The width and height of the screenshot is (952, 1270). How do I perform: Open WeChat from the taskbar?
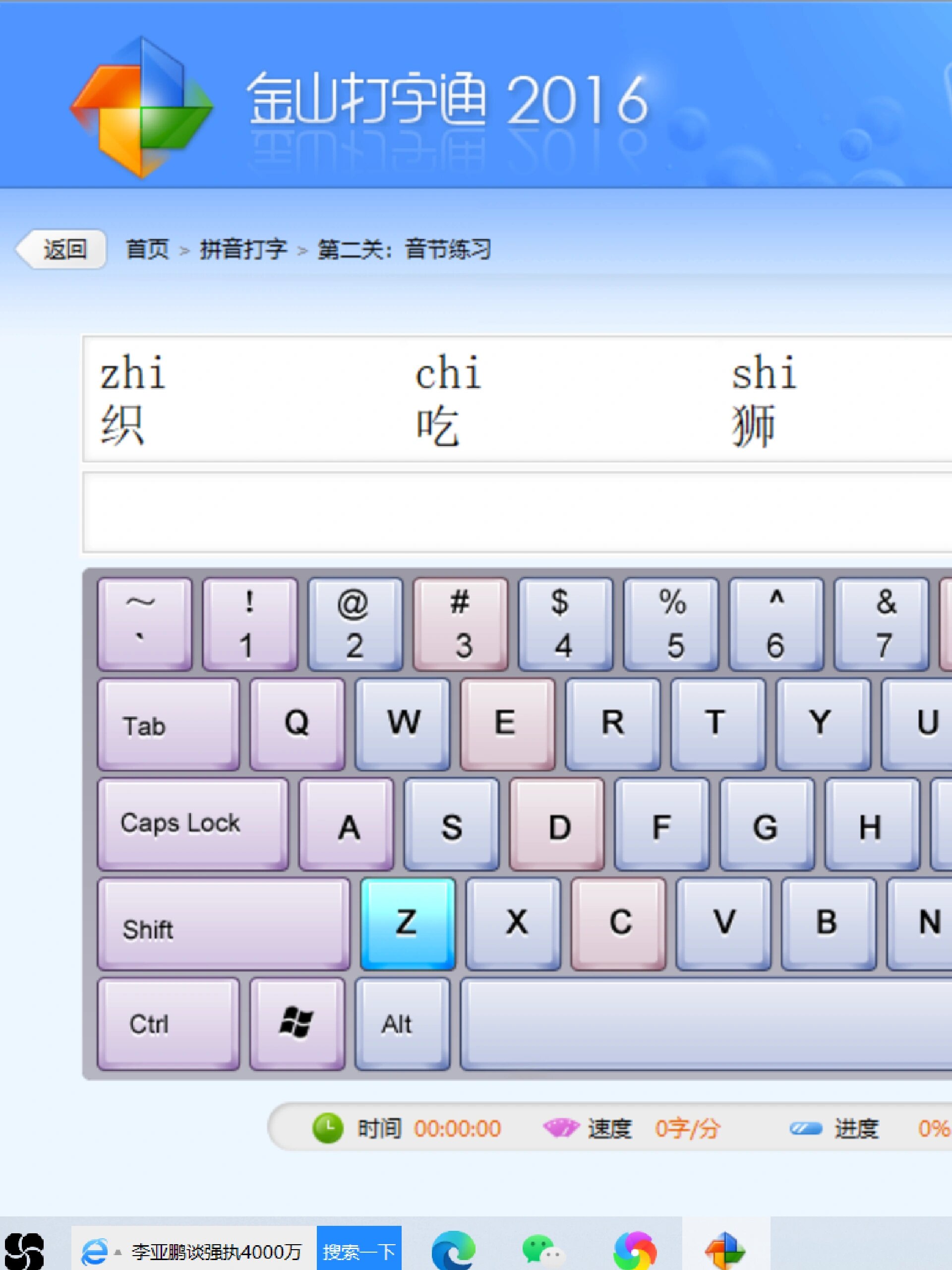(x=542, y=1250)
